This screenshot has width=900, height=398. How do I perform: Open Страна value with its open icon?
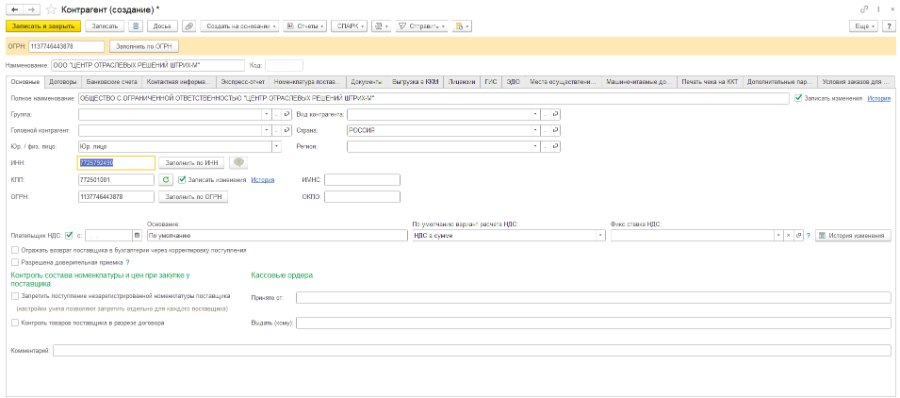tap(555, 130)
